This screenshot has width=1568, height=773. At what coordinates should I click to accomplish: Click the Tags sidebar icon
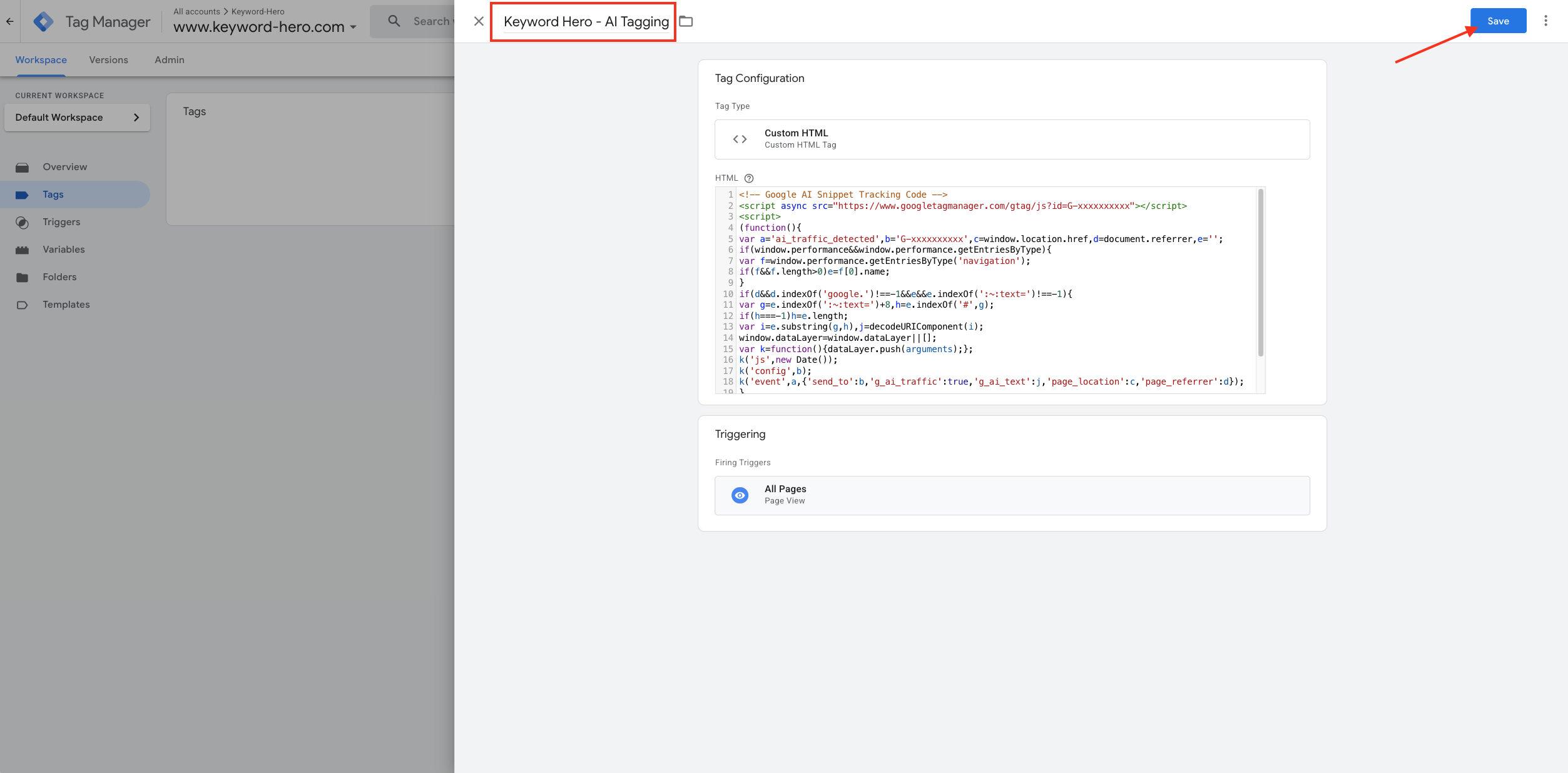[x=23, y=195]
